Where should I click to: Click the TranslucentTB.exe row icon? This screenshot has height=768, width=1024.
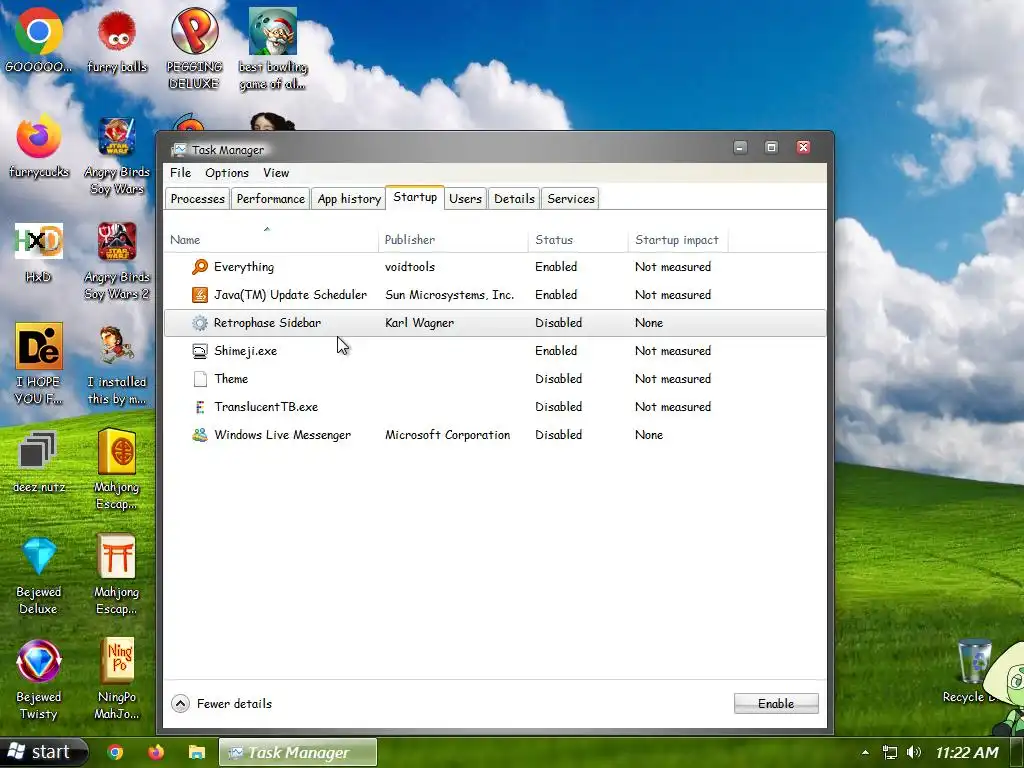pos(200,407)
